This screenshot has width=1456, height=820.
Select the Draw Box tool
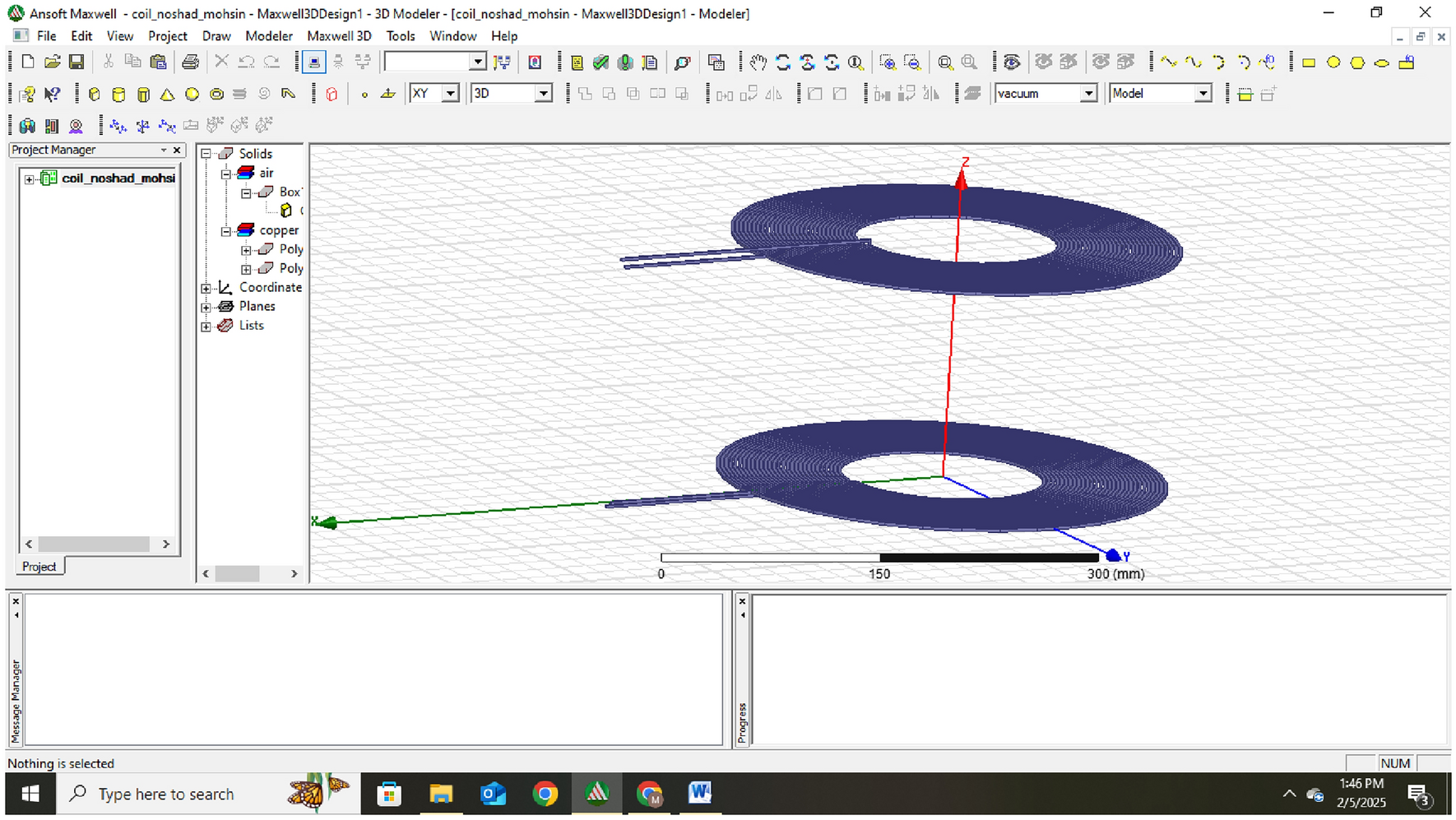tap(94, 94)
